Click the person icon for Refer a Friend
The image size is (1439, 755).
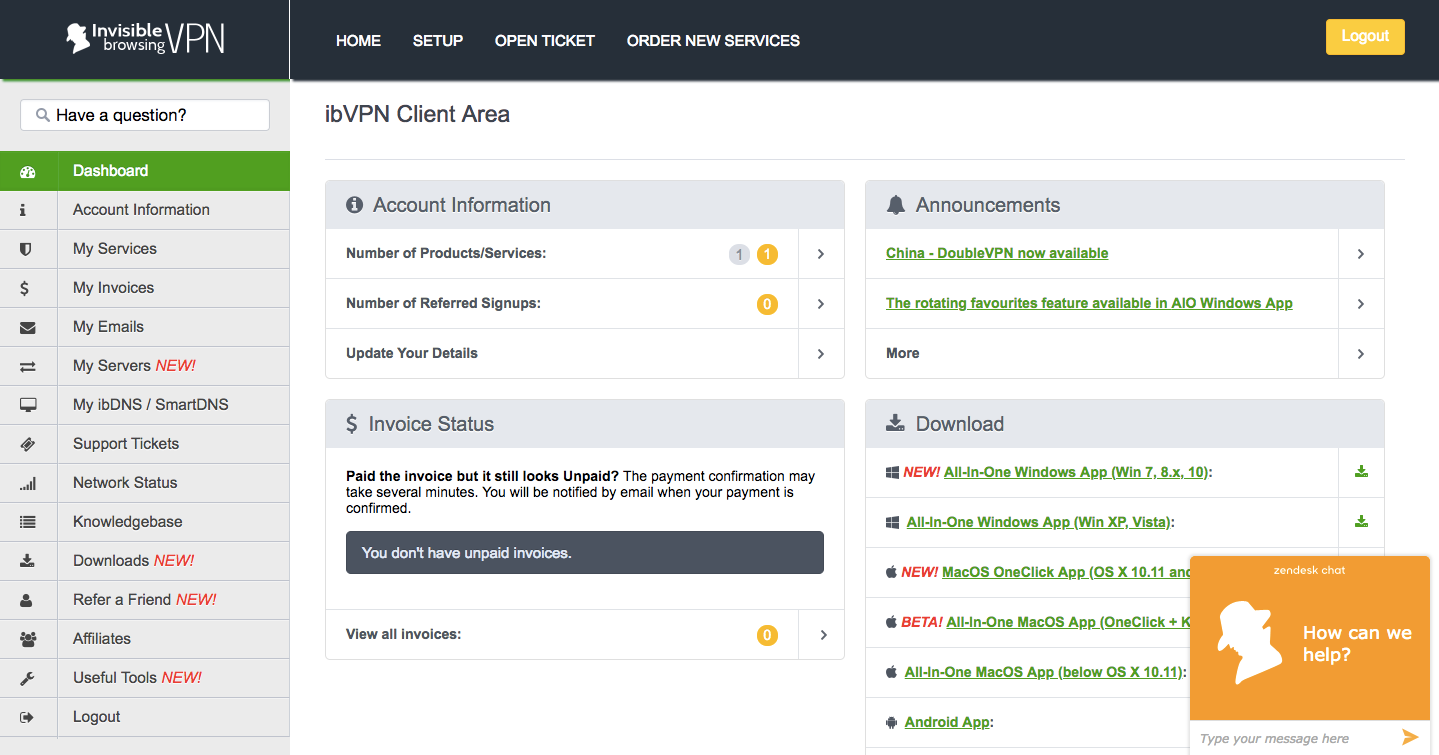26,600
